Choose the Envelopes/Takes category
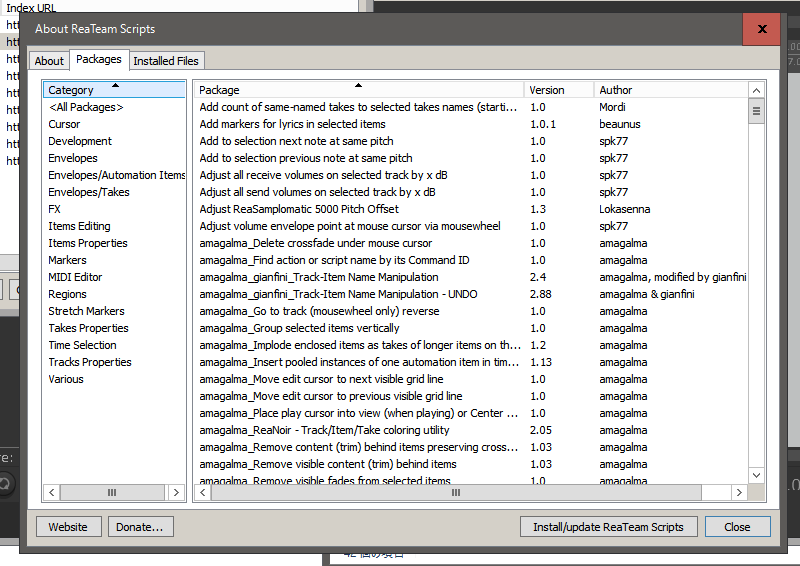 (88, 192)
